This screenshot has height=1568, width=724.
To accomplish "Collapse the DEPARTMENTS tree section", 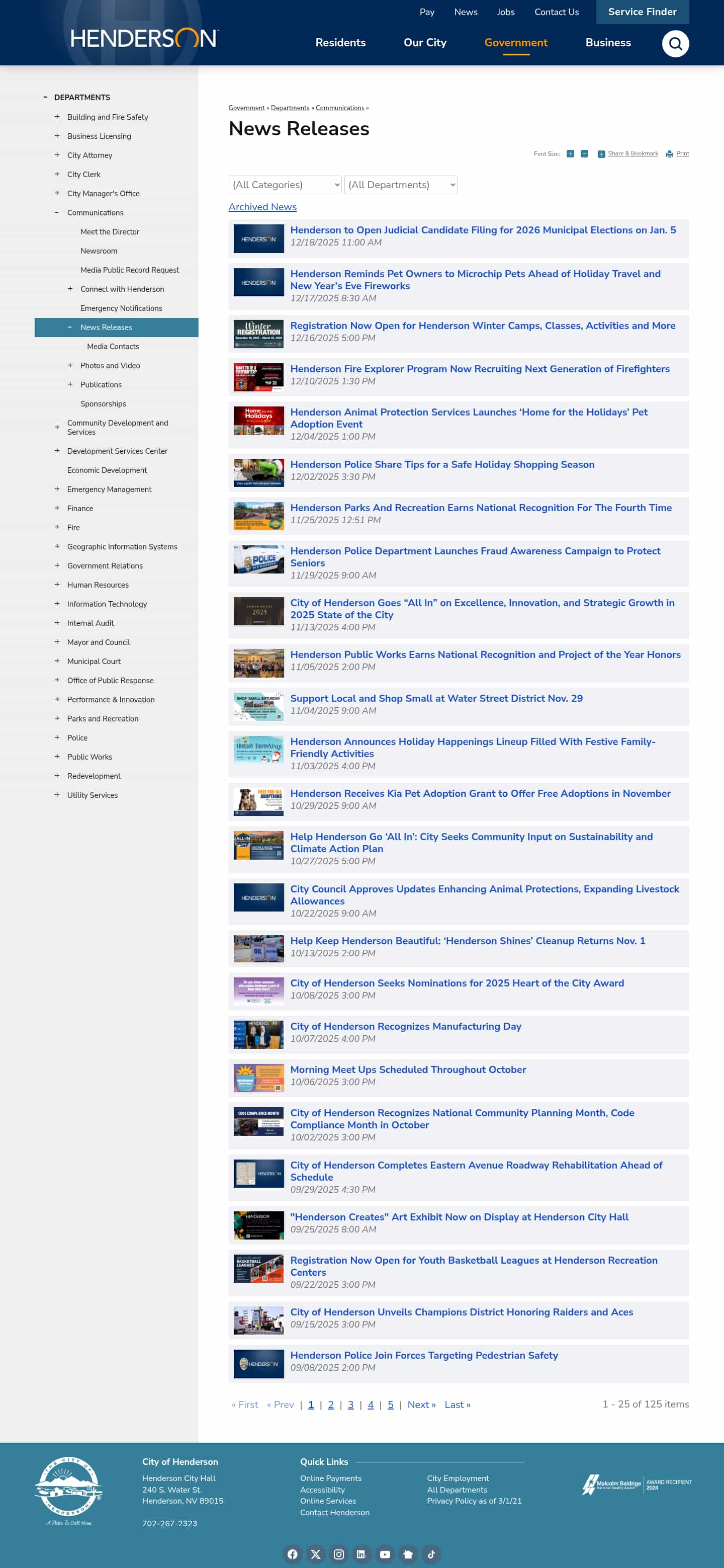I will pos(45,97).
